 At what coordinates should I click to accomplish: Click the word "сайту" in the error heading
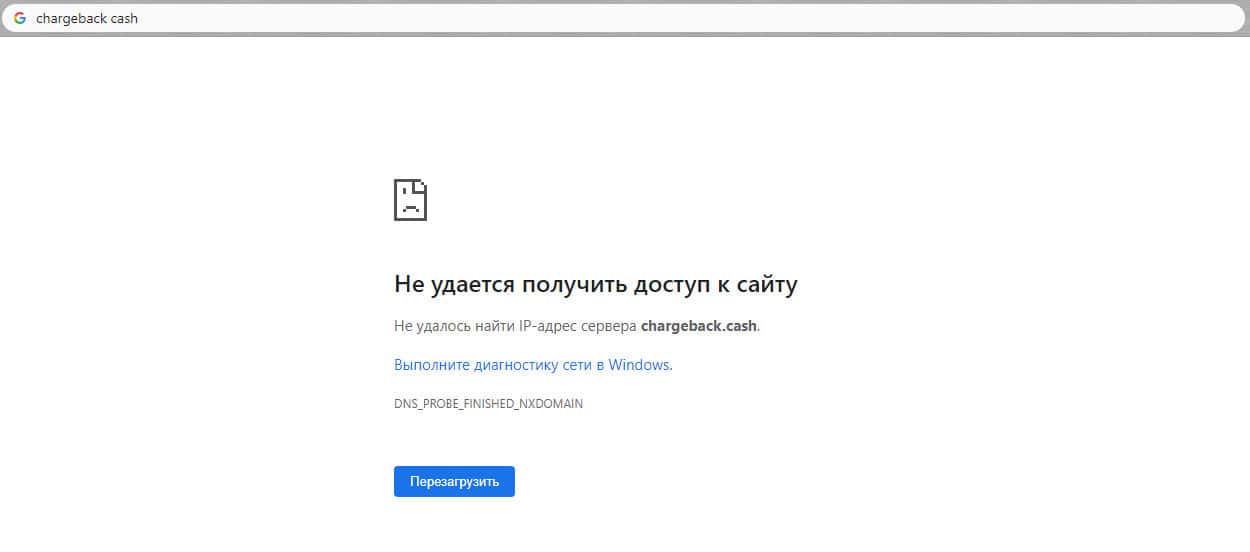click(765, 284)
